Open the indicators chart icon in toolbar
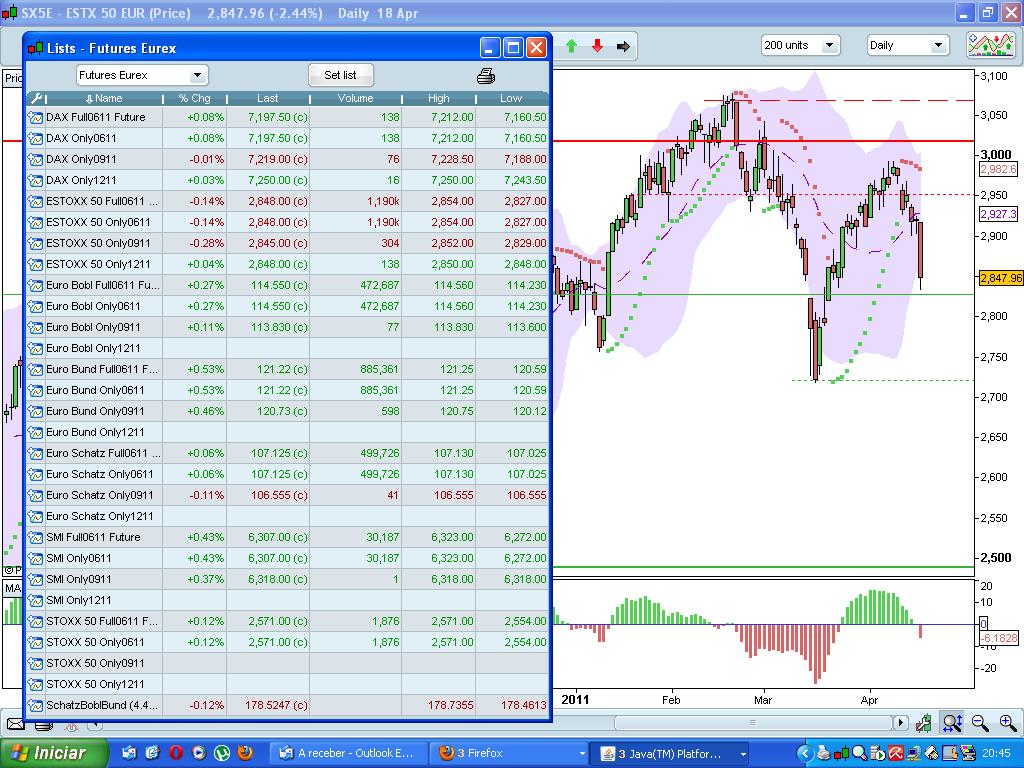Screen dimensions: 1024x768 coord(991,45)
